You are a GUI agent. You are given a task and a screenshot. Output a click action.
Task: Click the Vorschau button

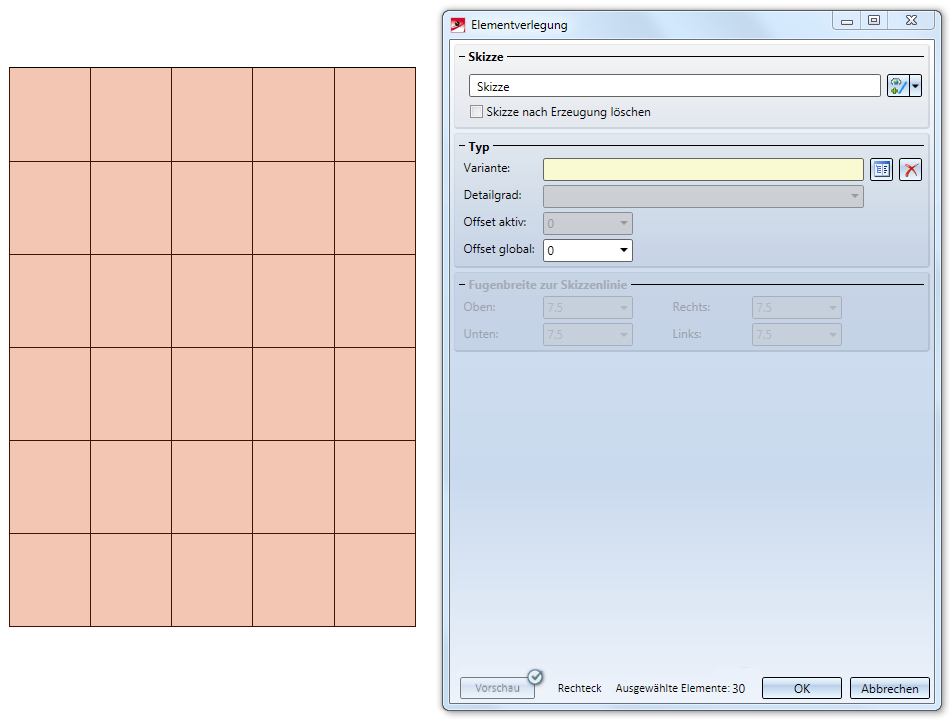[497, 688]
